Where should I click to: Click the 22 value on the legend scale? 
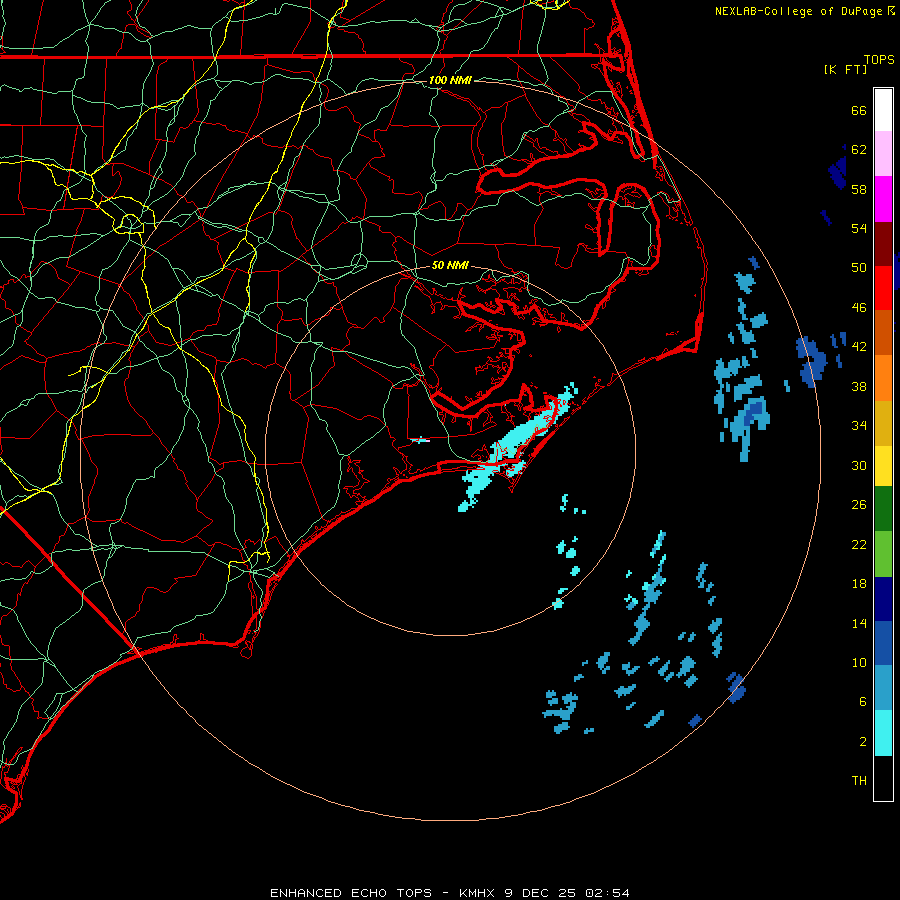859,544
